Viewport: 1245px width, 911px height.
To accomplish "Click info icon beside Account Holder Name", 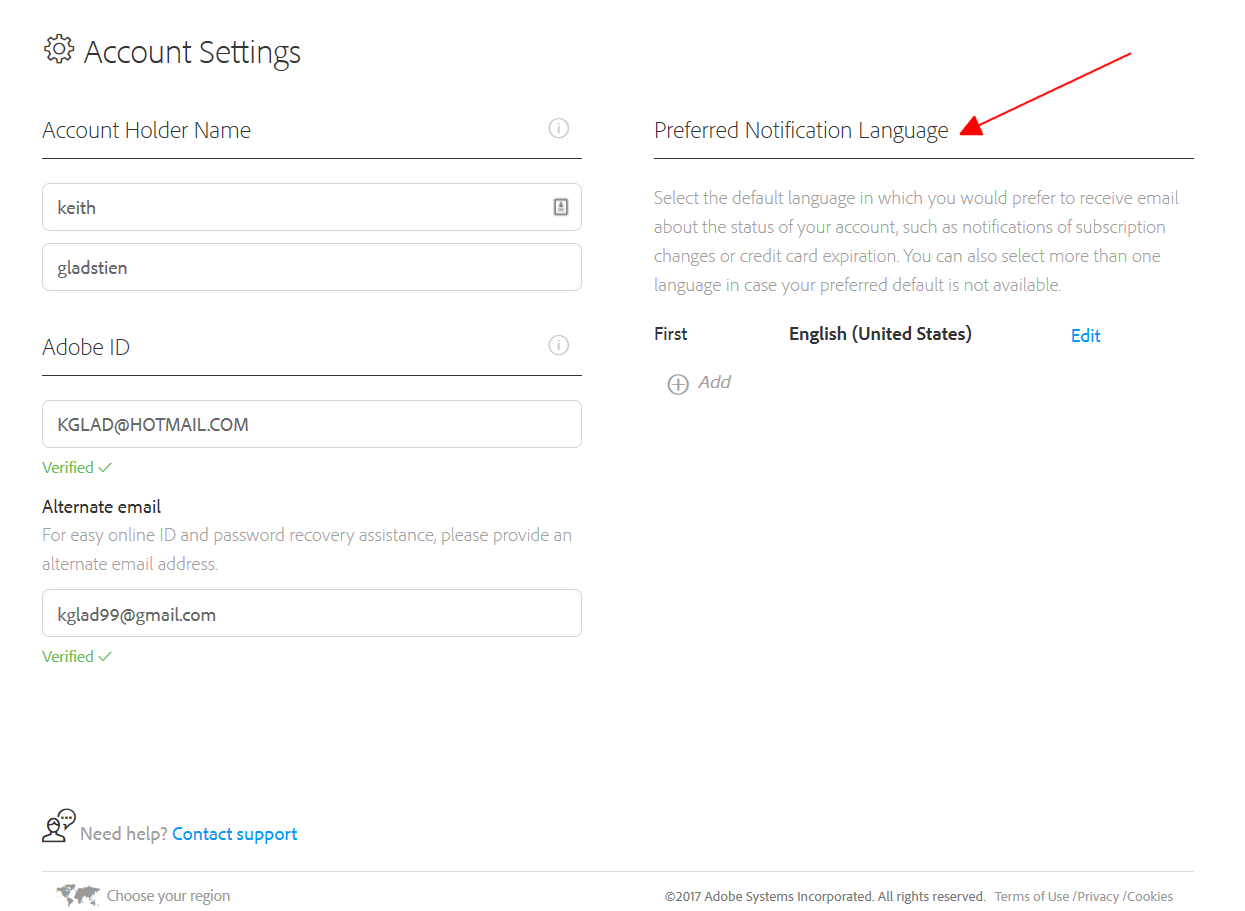I will click(x=559, y=128).
